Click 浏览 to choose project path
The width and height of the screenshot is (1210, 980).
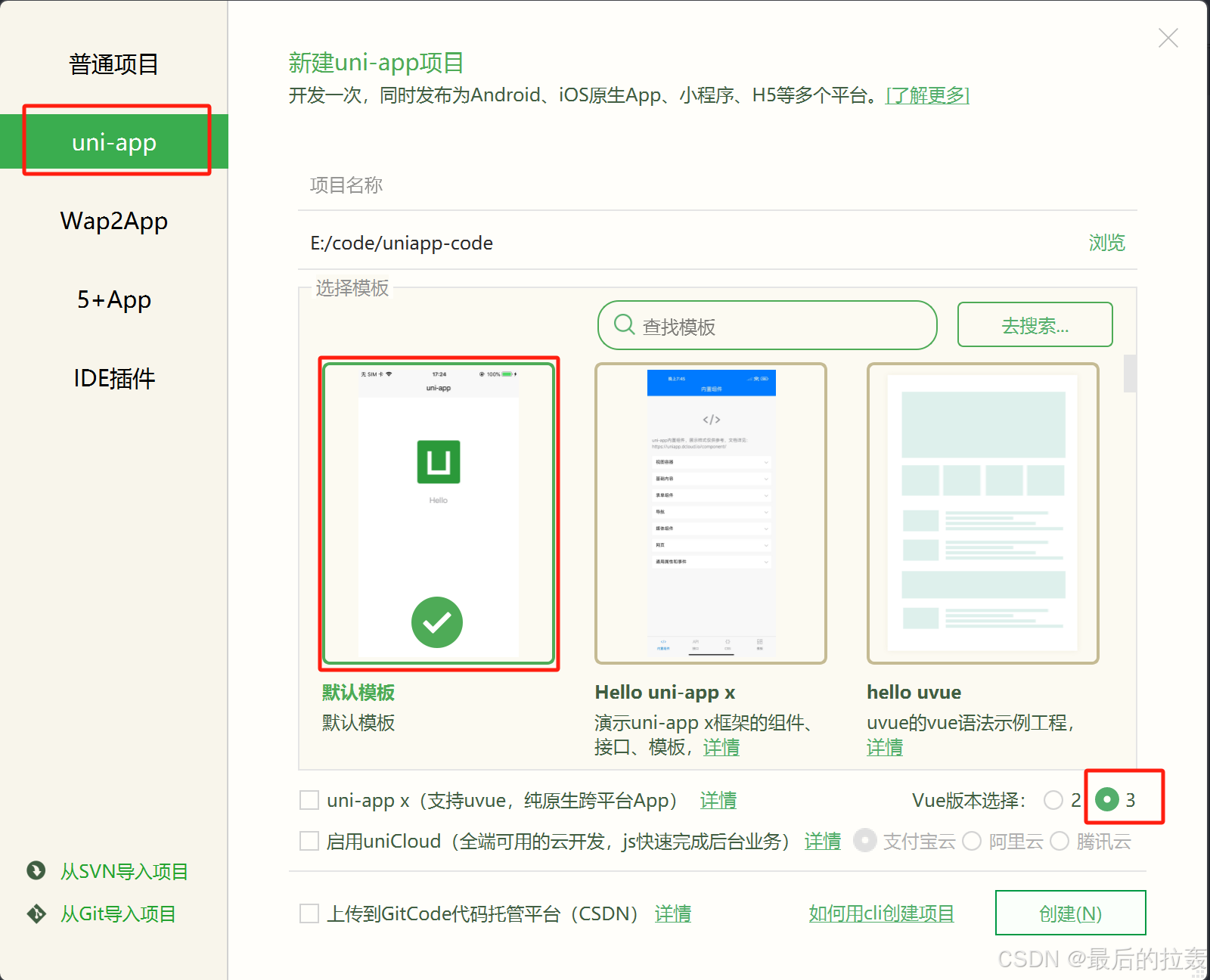click(x=1106, y=243)
